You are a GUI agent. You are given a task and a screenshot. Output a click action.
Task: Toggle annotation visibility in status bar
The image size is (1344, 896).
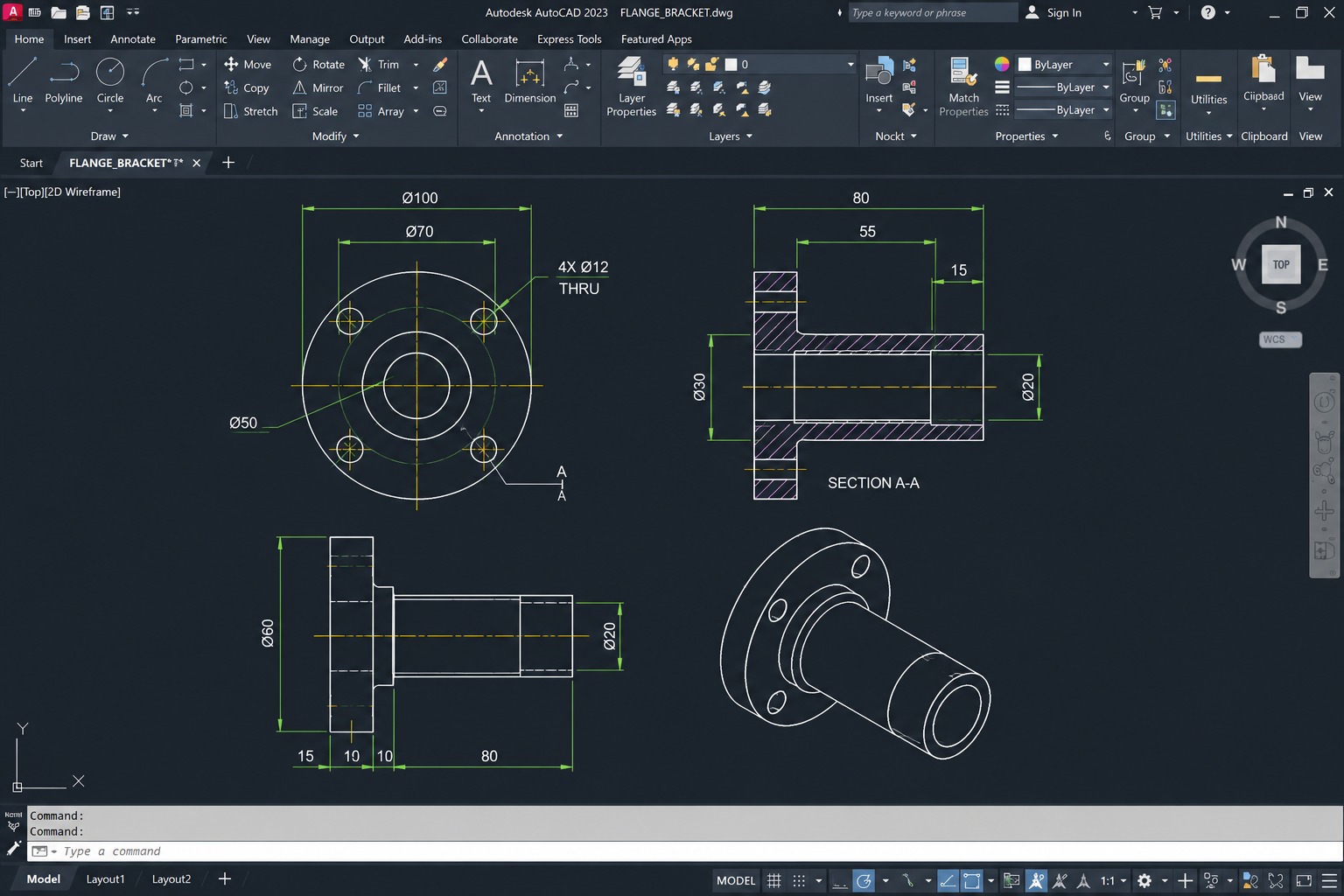click(x=1037, y=880)
